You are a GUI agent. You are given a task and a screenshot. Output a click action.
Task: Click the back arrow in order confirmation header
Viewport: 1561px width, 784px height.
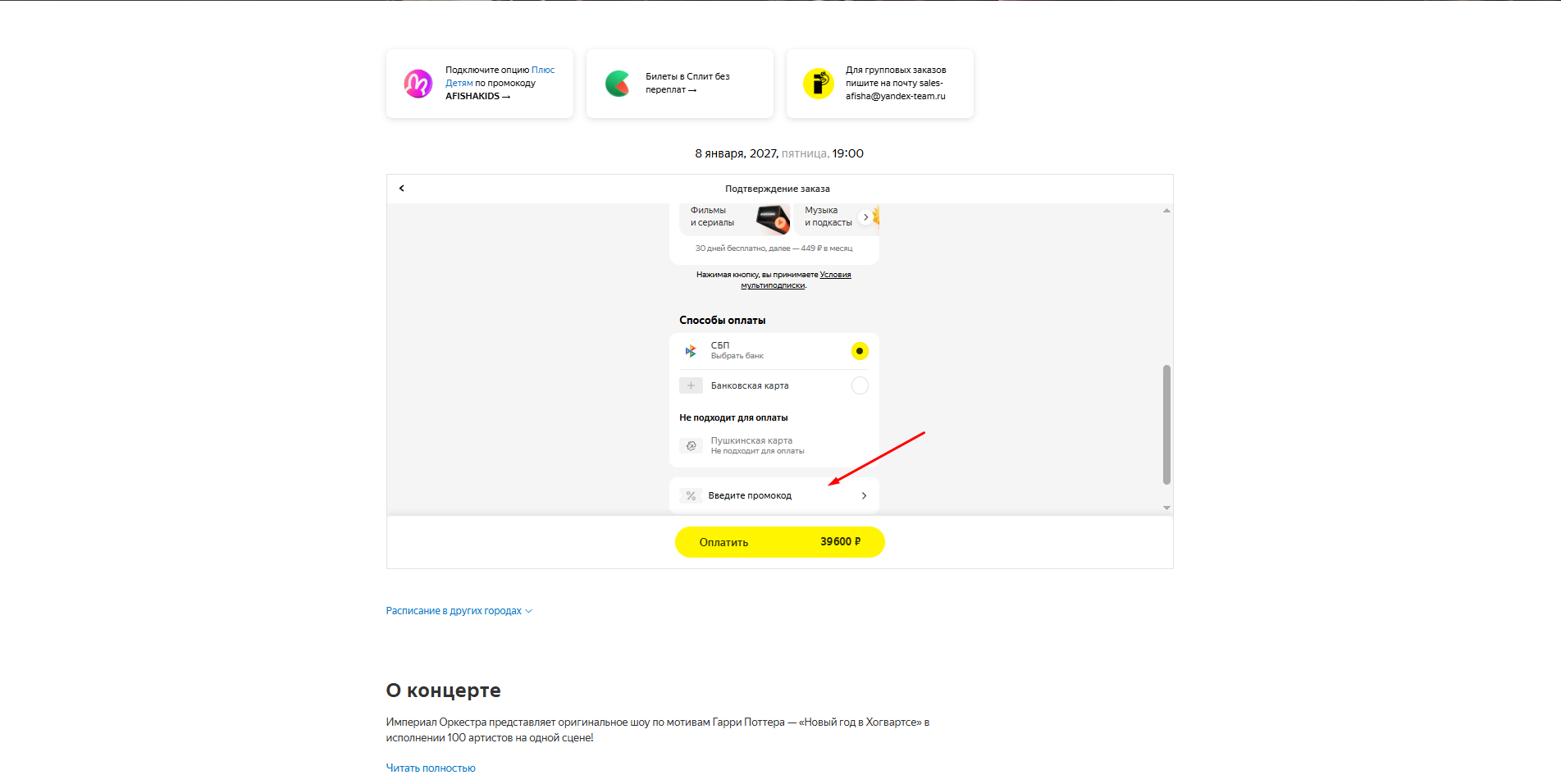pyautogui.click(x=401, y=189)
